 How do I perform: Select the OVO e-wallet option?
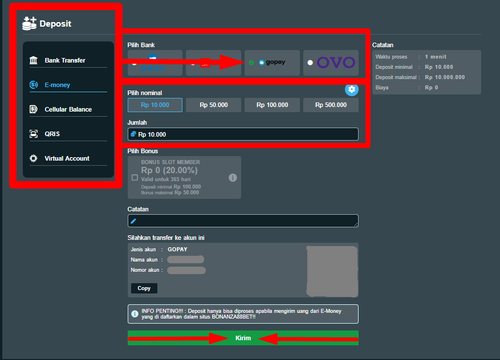[331, 63]
